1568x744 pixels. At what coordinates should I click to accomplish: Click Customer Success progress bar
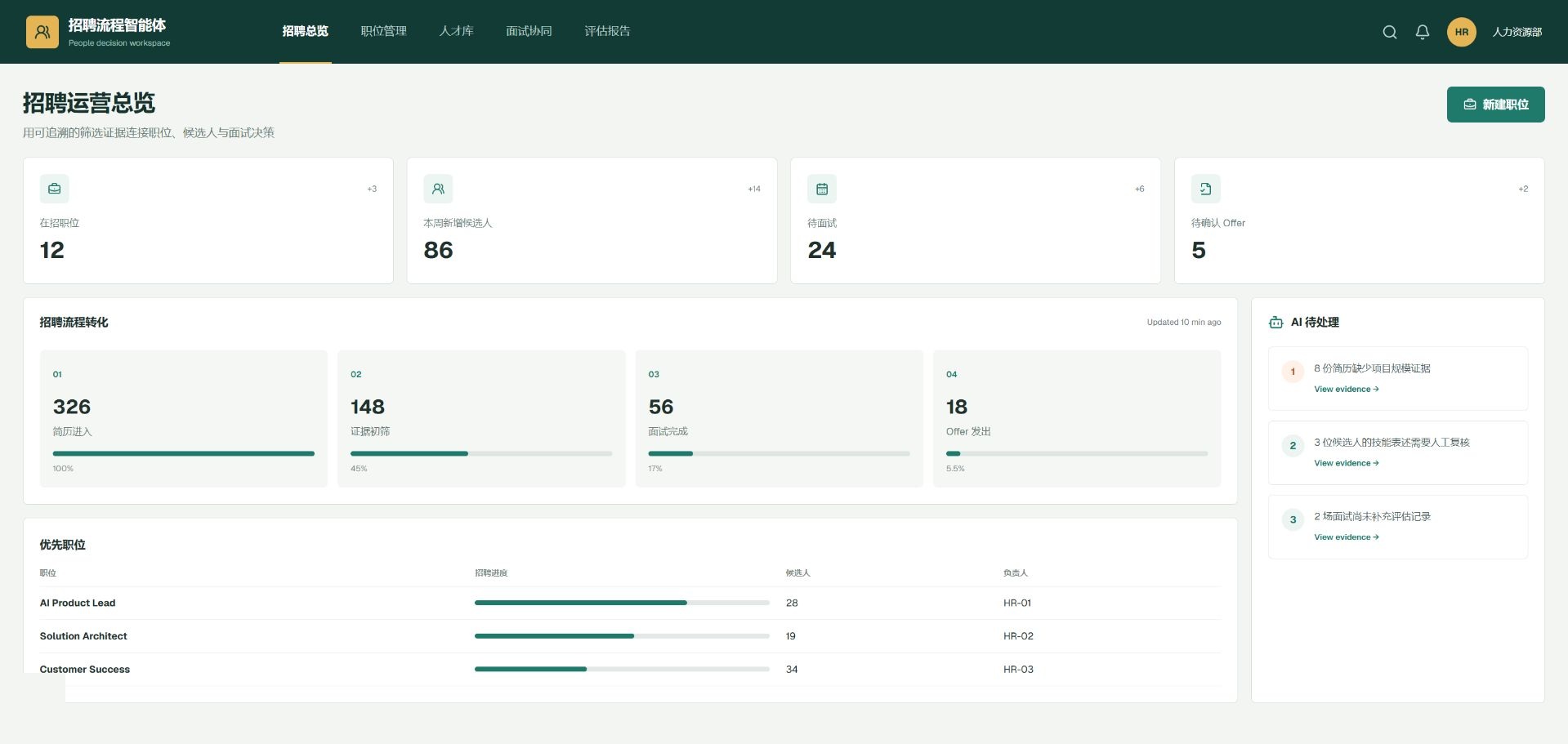[x=622, y=669]
